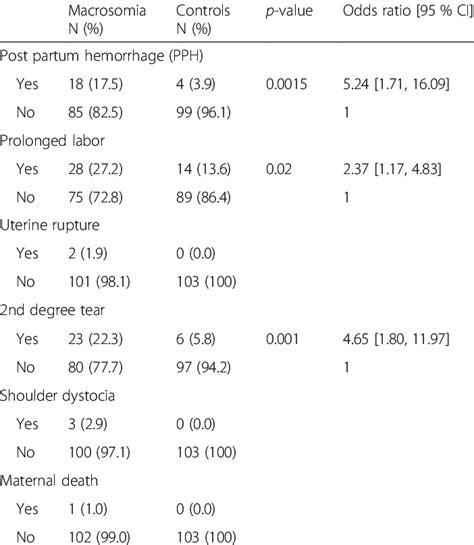Click the Post partum hemorrhage (PPH) row label

coord(101,56)
